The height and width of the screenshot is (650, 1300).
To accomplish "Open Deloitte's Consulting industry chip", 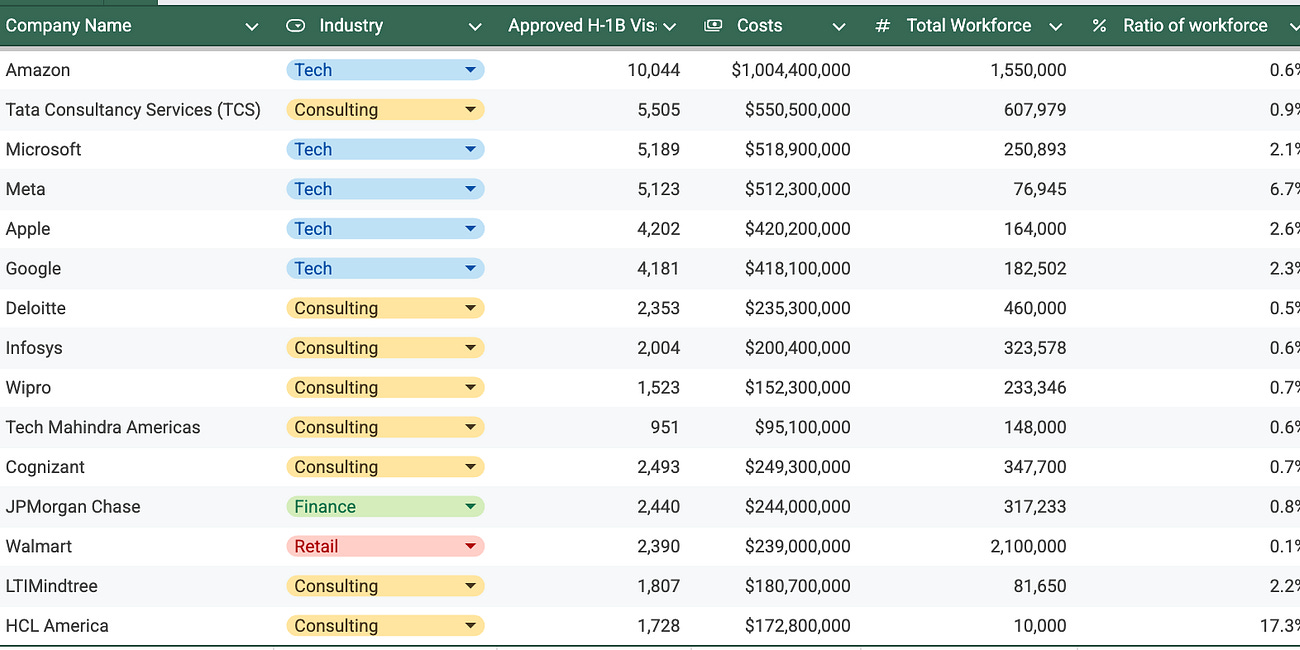I will pos(385,308).
